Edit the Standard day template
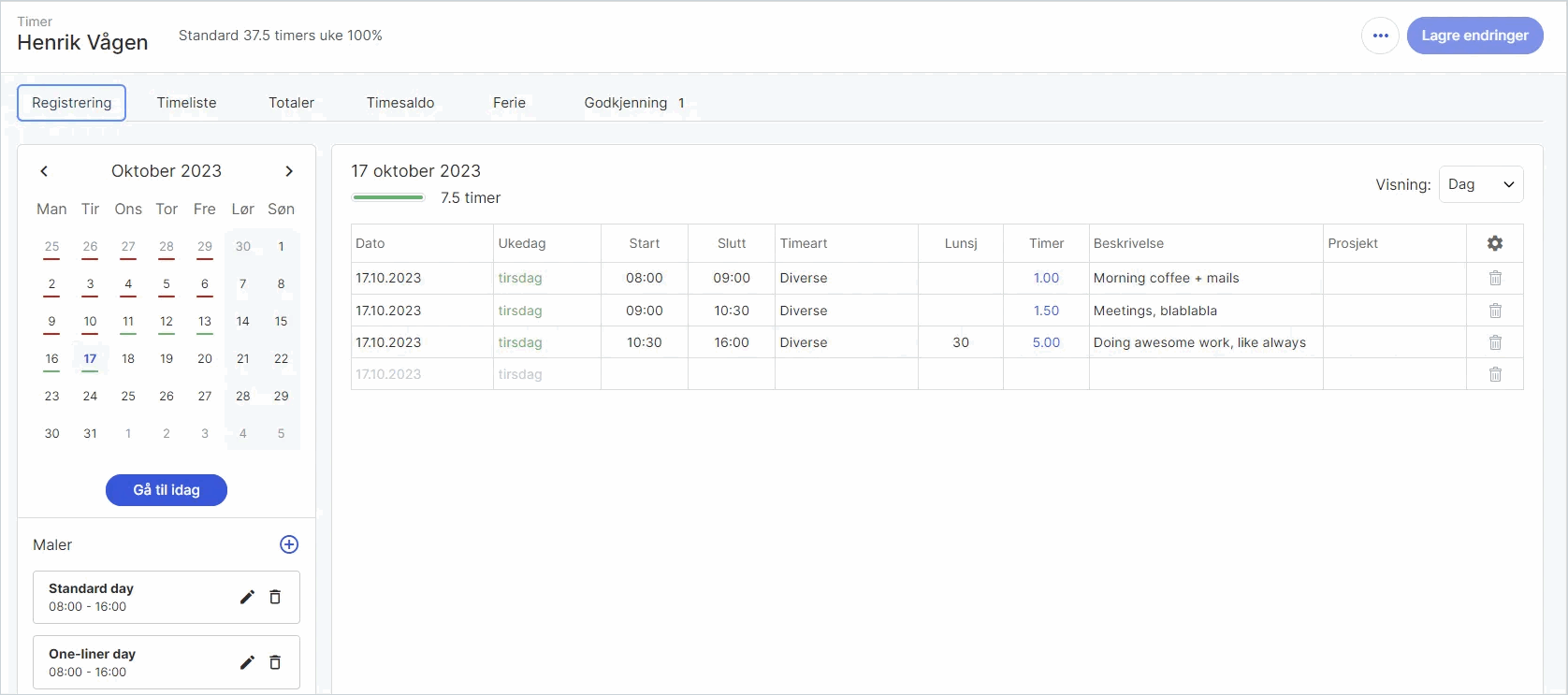This screenshot has width=1568, height=695. point(247,597)
